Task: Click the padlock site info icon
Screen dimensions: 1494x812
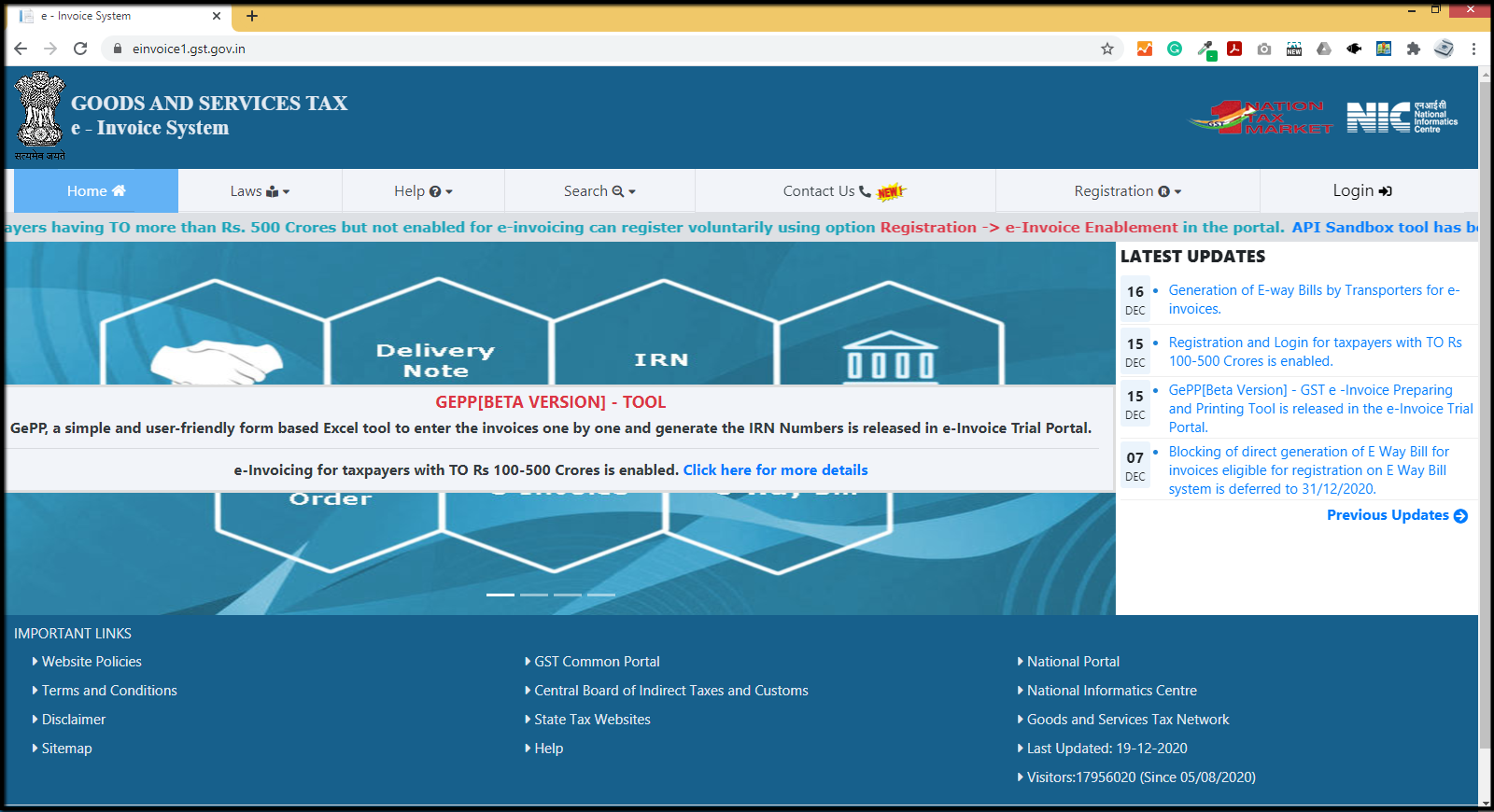Action: (x=118, y=49)
